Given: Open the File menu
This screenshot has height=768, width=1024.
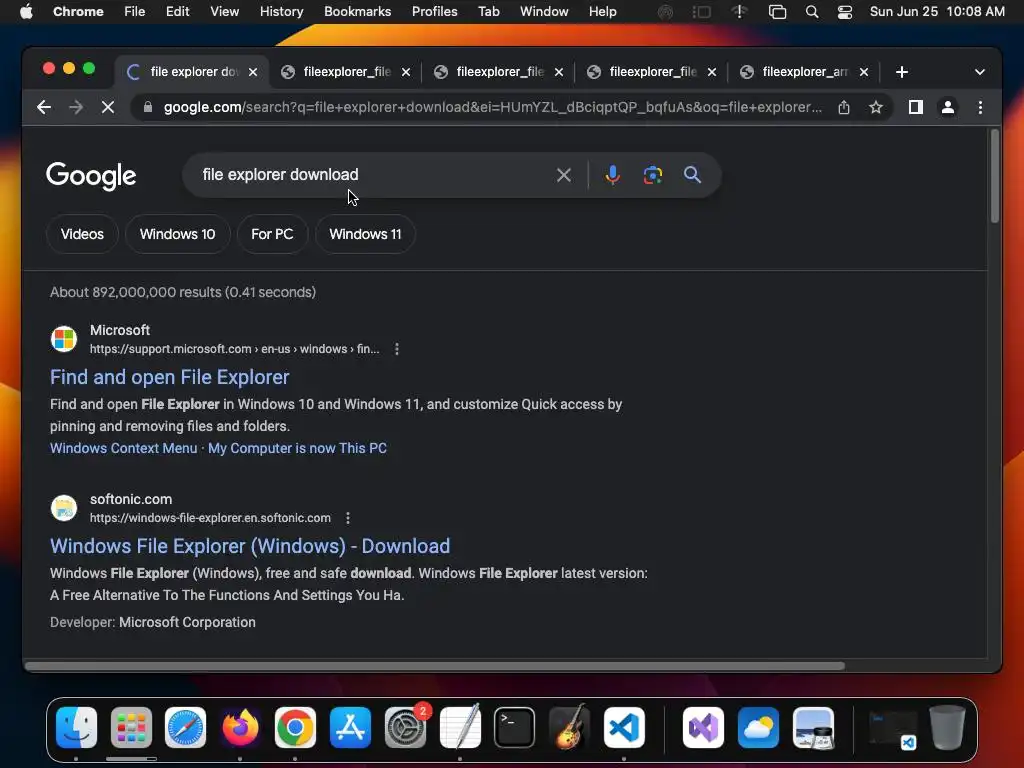Looking at the screenshot, I should pos(135,12).
